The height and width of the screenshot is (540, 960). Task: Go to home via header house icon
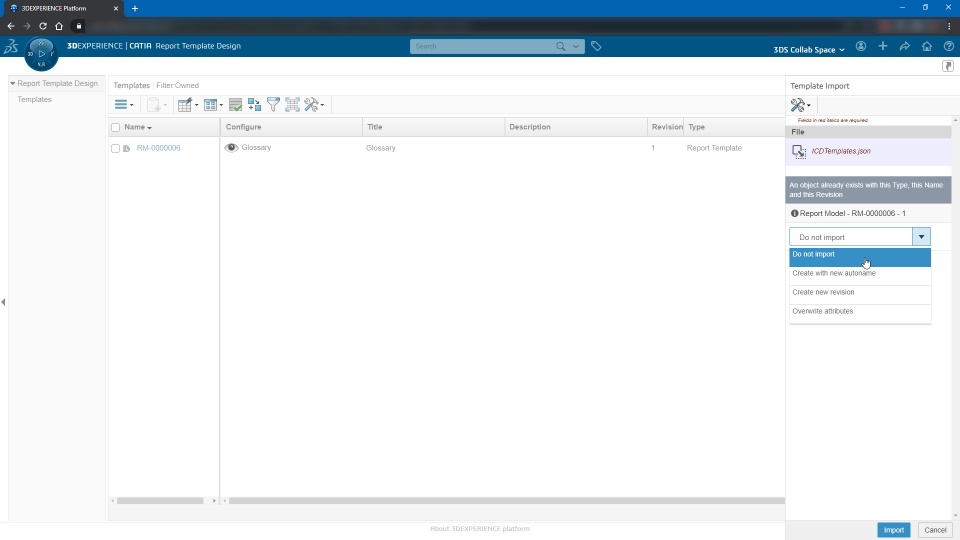click(x=927, y=47)
